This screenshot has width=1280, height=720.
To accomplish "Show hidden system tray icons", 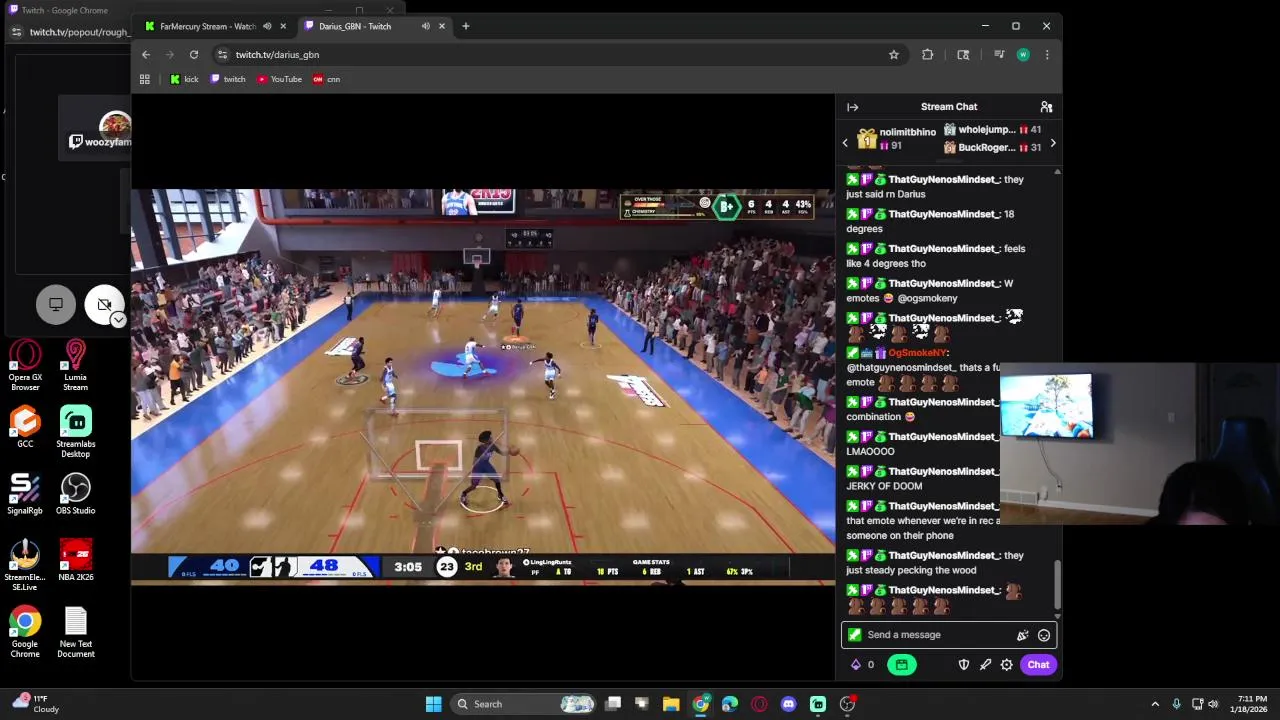I will (x=1155, y=704).
